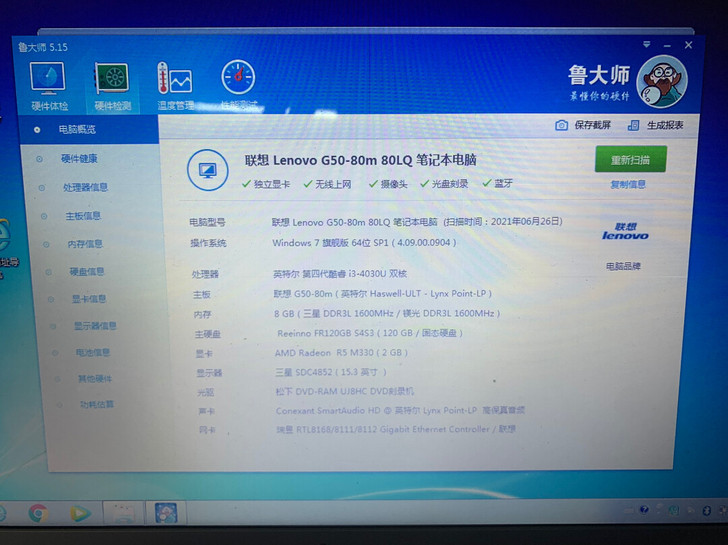728x545 pixels.
Task: Open 硬盘信息 in the sidebar
Action: click(87, 272)
